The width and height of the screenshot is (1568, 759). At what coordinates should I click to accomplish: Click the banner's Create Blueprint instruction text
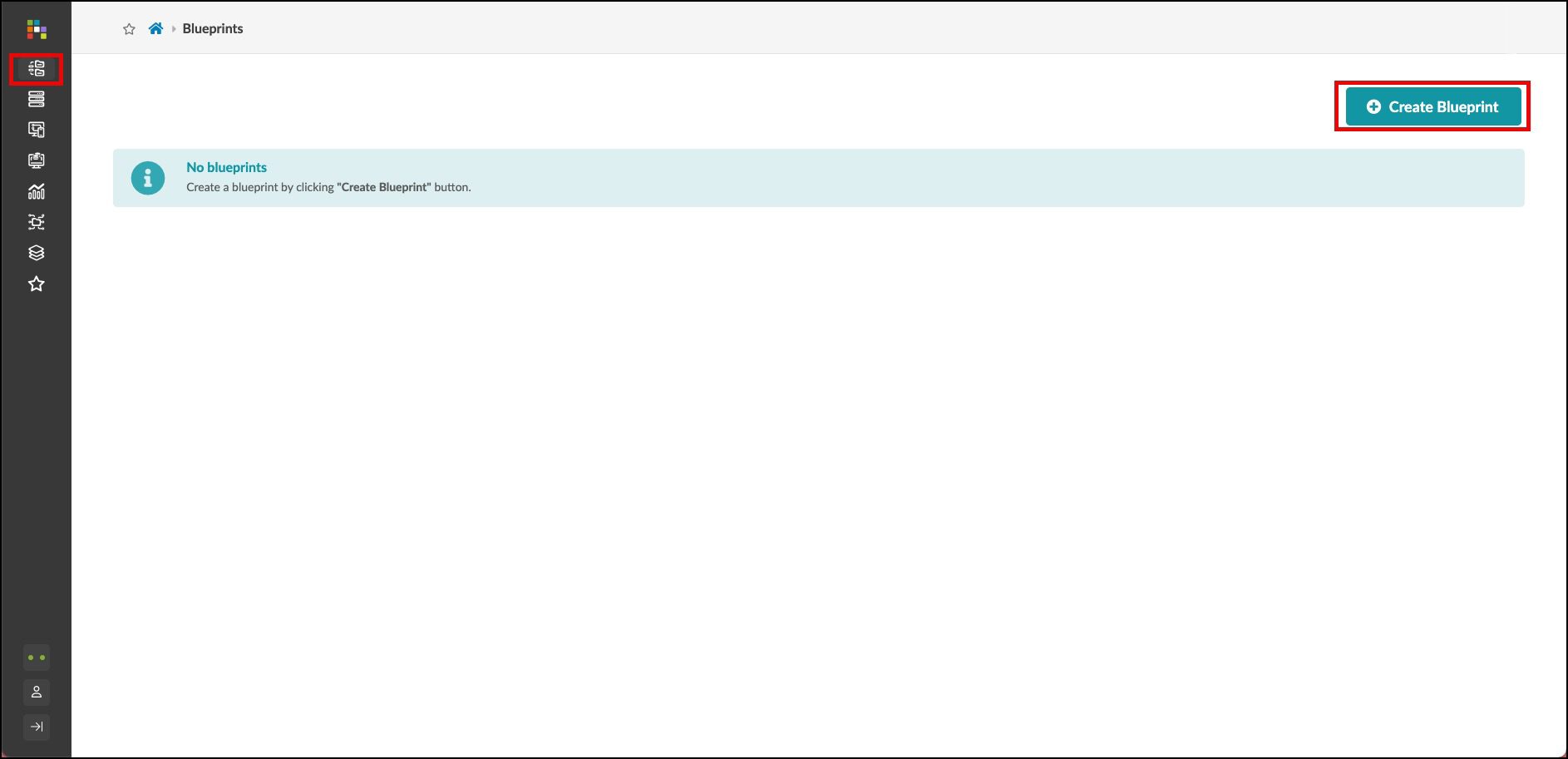pos(328,187)
